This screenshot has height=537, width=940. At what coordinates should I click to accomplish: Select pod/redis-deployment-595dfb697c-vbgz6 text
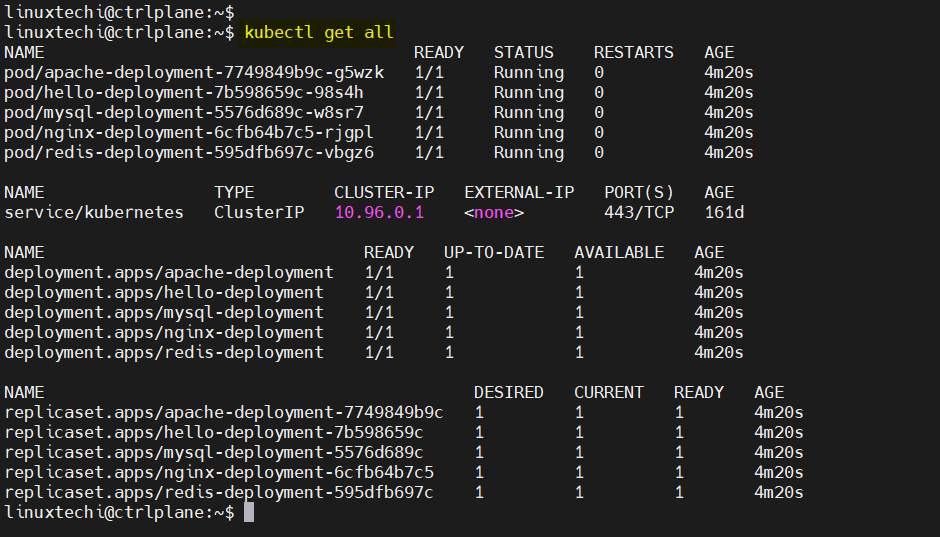pos(189,153)
